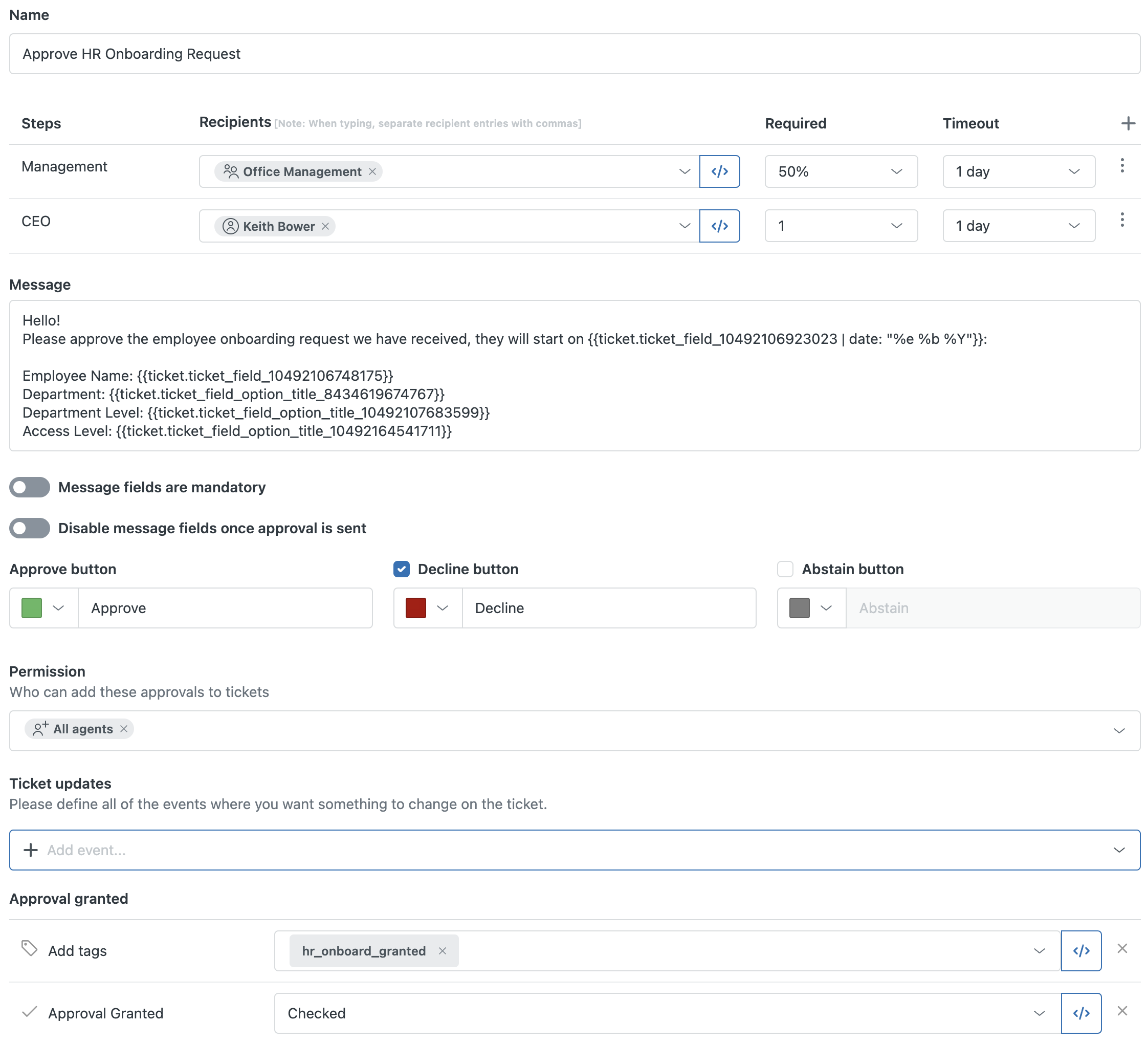Expand the CEO recipients dropdown
Viewport: 1148px width, 1044px height.
pos(685,226)
